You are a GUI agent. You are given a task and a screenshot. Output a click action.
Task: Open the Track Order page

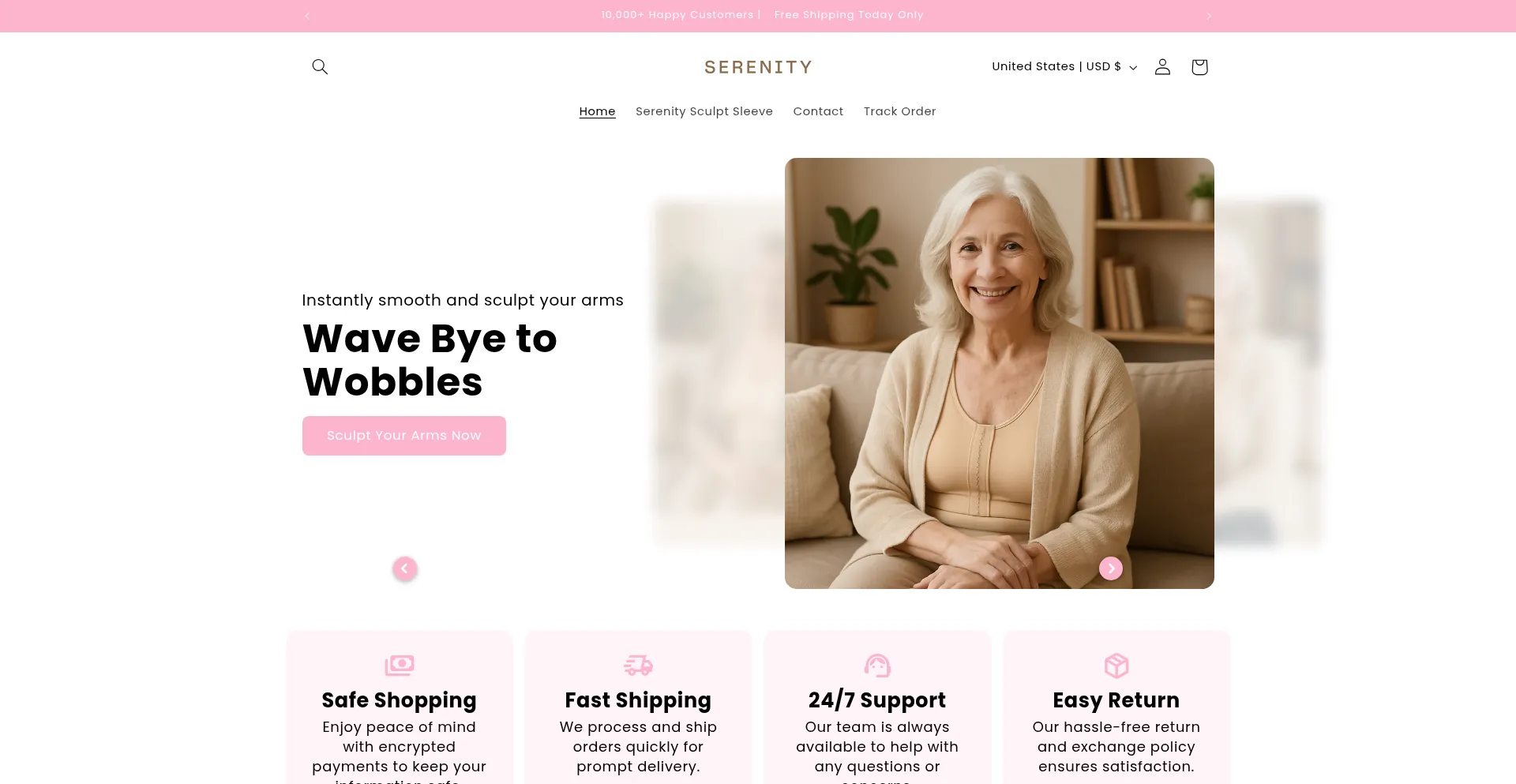(x=899, y=111)
